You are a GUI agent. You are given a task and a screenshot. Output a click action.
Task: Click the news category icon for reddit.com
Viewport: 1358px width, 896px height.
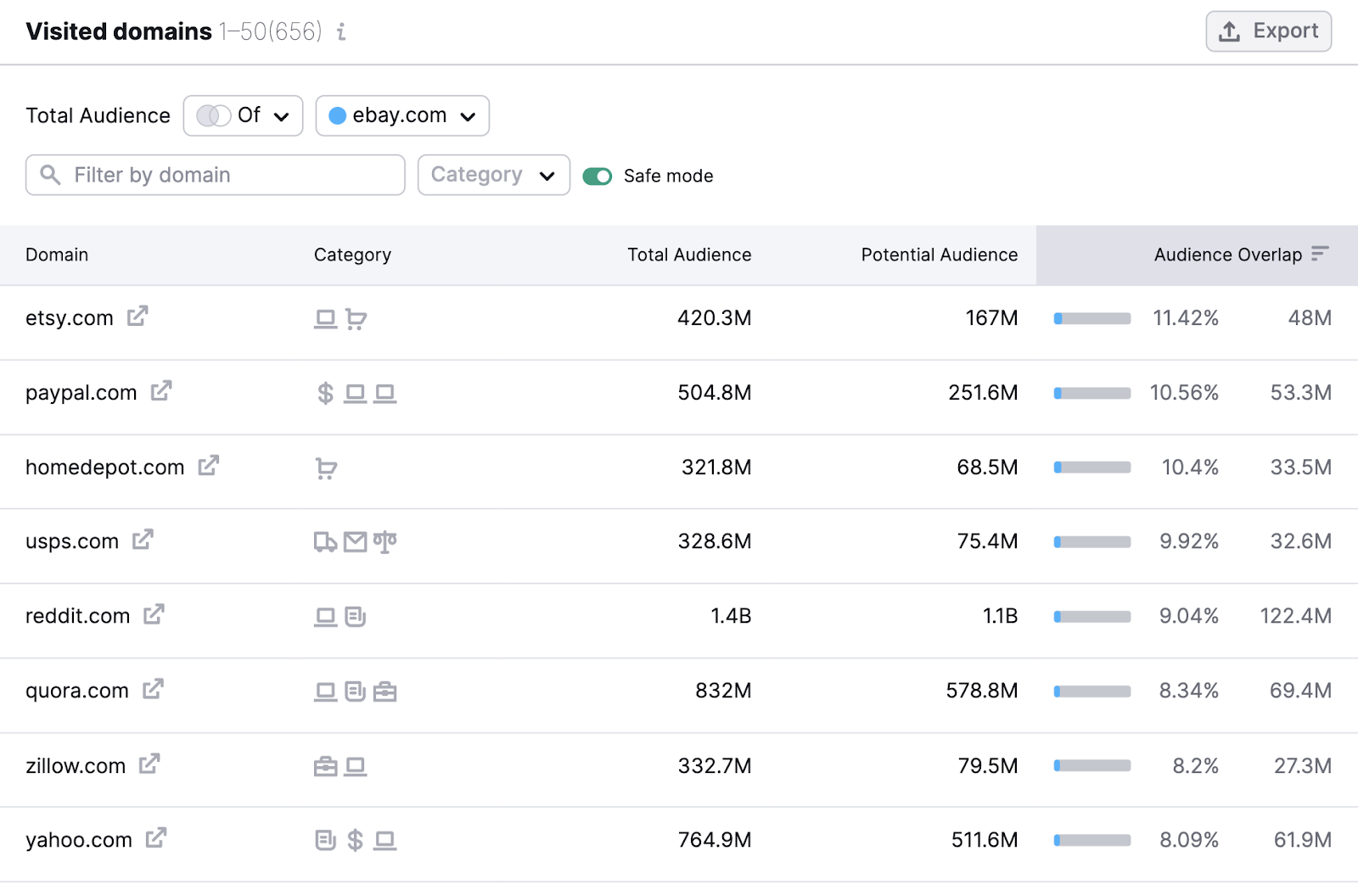click(x=356, y=616)
